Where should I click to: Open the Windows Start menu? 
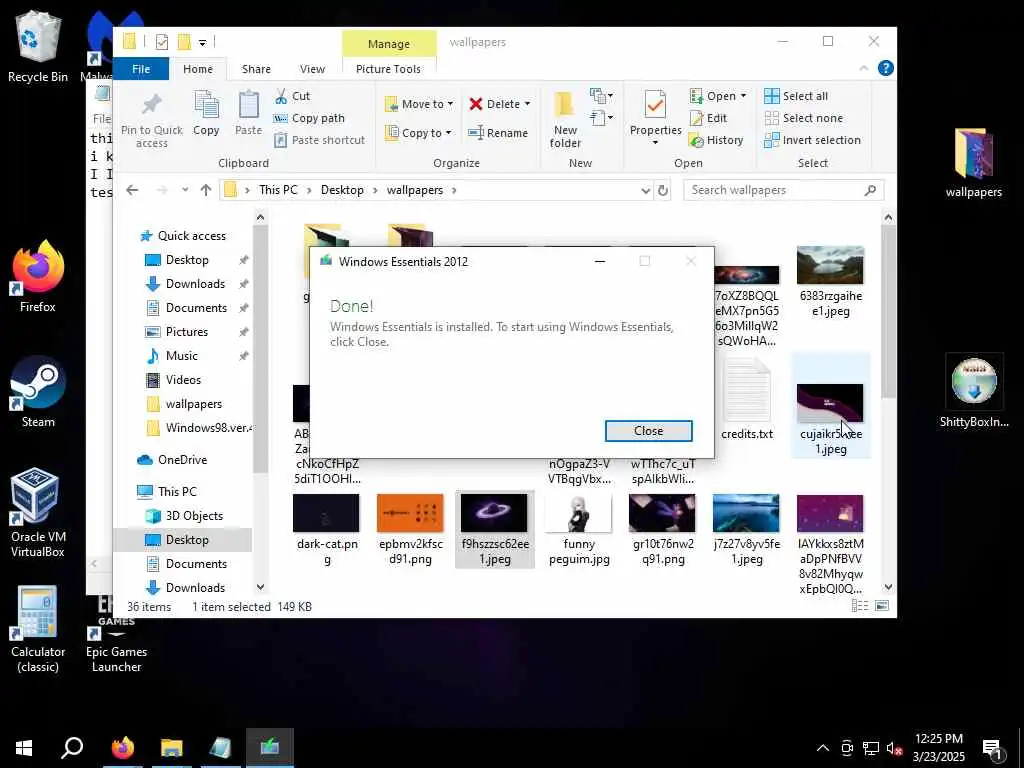pyautogui.click(x=24, y=748)
